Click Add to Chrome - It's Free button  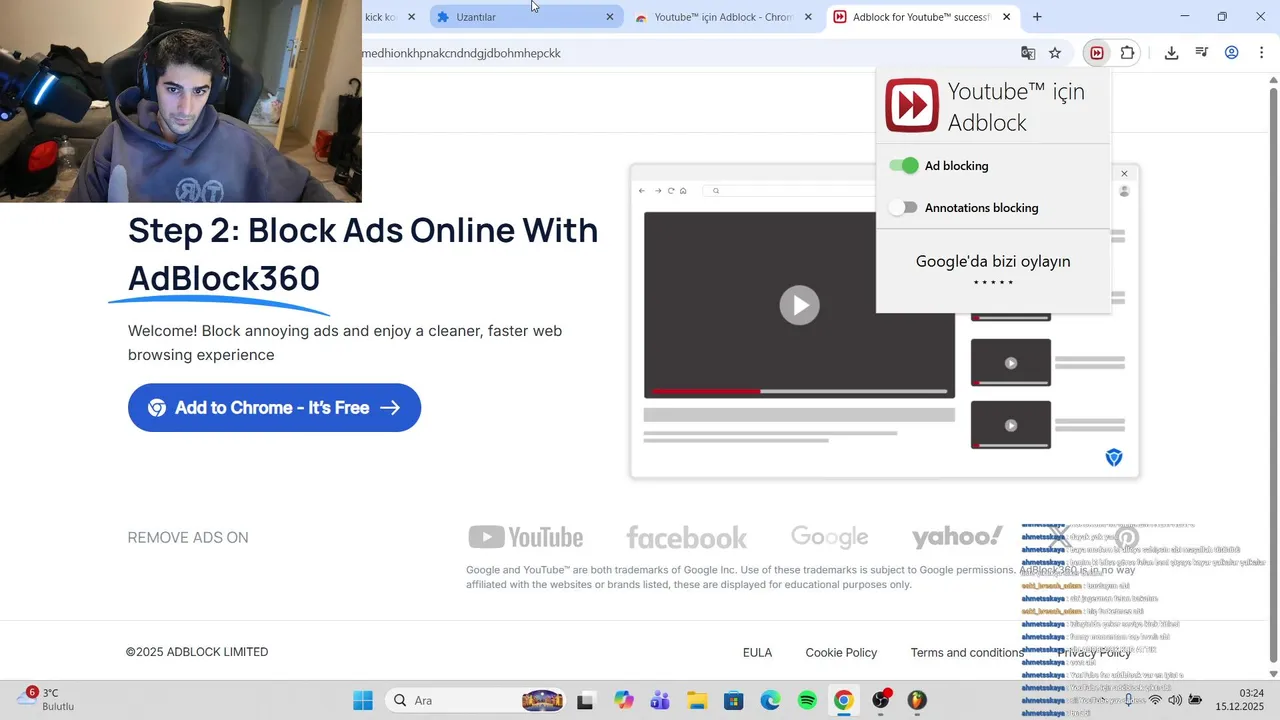pyautogui.click(x=274, y=408)
